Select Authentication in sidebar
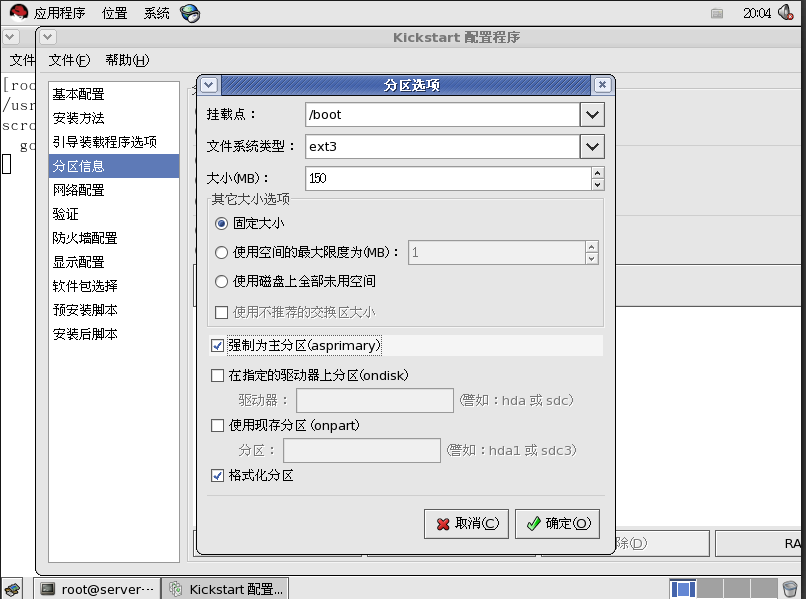 (114, 214)
